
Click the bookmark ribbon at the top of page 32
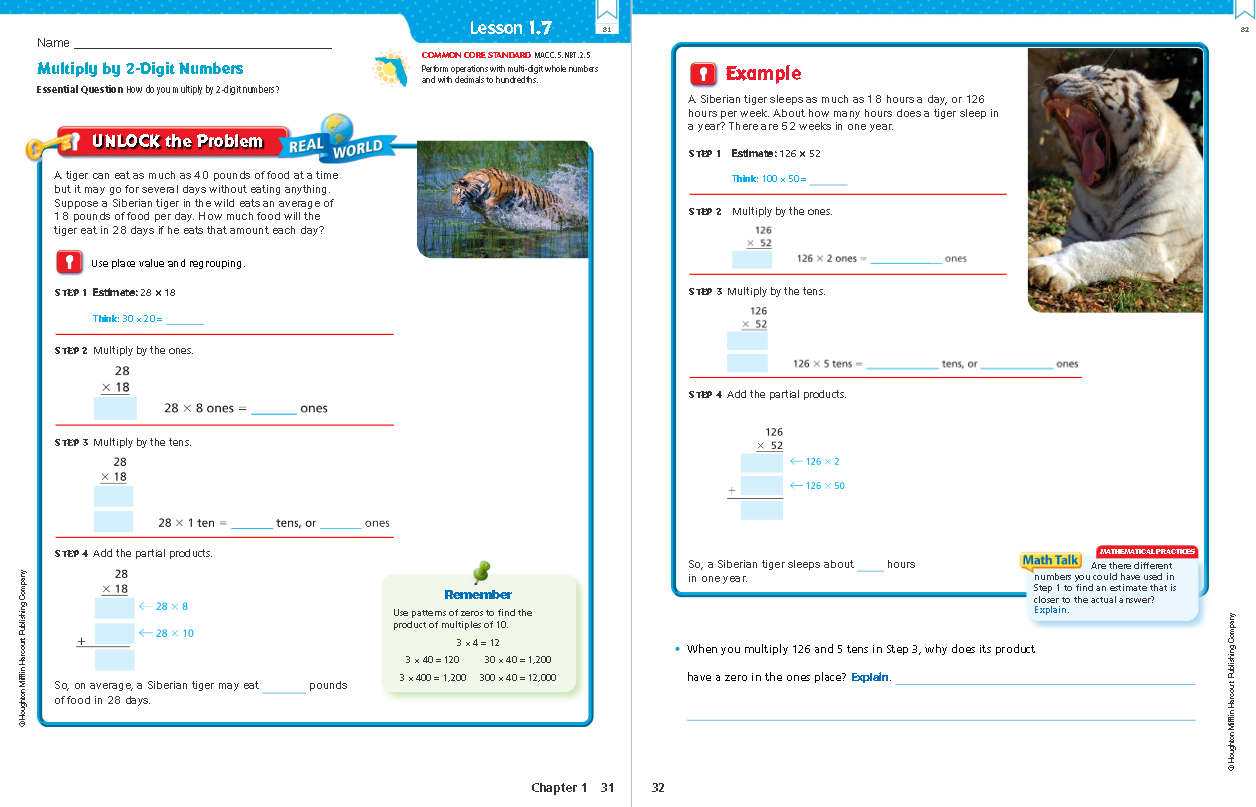click(1243, 12)
